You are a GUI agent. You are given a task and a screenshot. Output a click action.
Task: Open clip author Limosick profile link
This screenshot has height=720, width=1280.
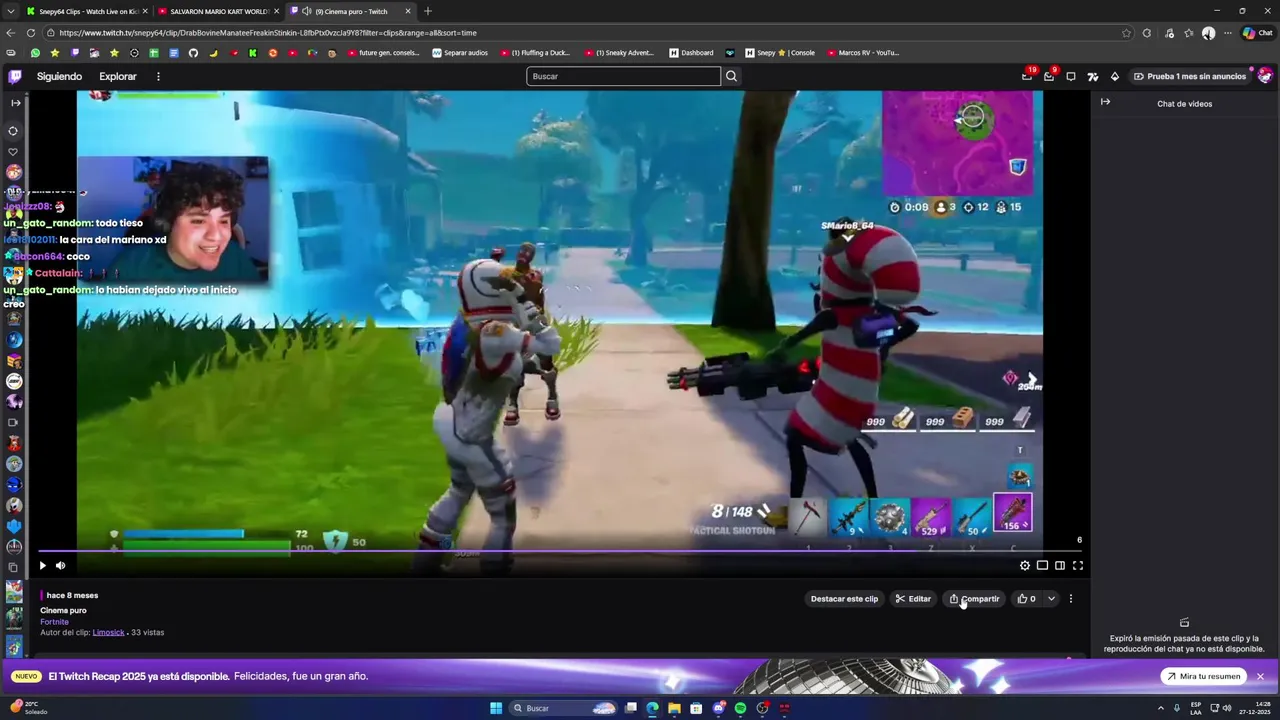tap(108, 633)
